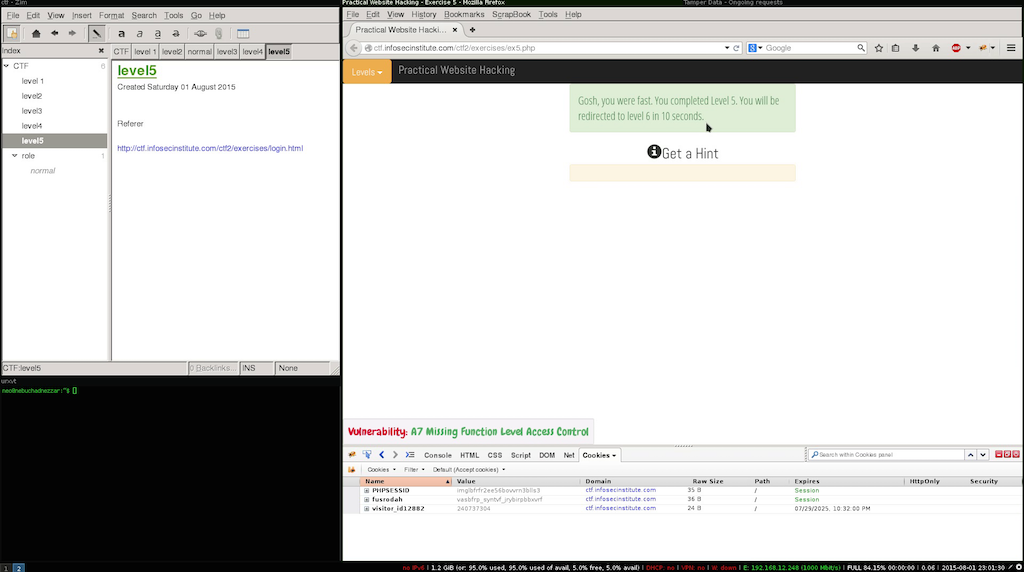
Task: Toggle Firebug command line icon
Action: [410, 455]
